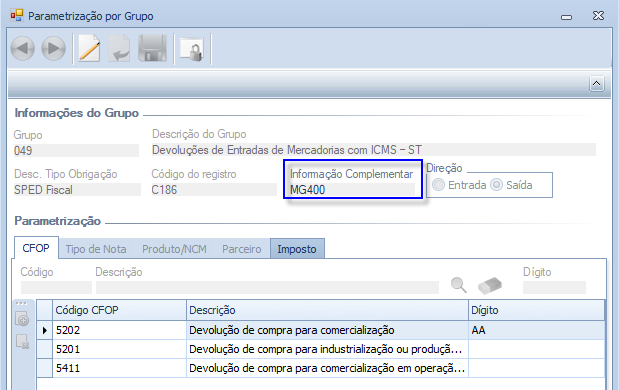Select the Entrada radio button
Image resolution: width=619 pixels, height=390 pixels.
(438, 185)
